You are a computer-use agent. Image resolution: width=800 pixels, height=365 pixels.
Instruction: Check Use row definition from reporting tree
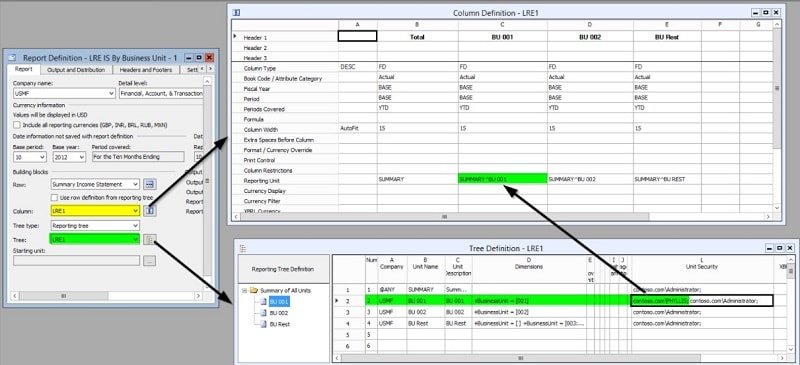pyautogui.click(x=55, y=197)
